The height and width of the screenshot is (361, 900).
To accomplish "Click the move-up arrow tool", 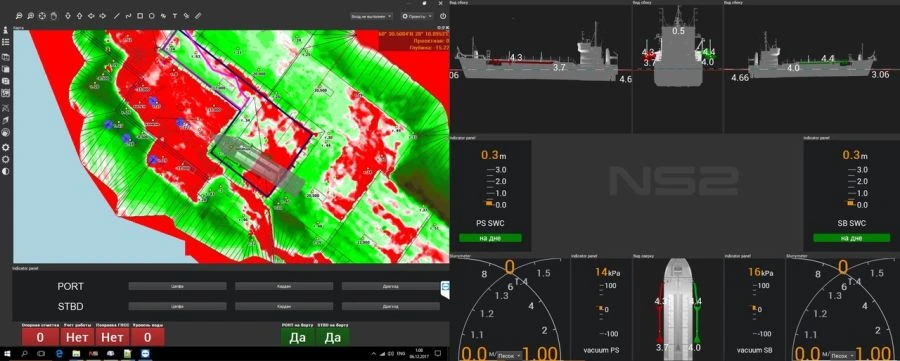I will coord(79,15).
